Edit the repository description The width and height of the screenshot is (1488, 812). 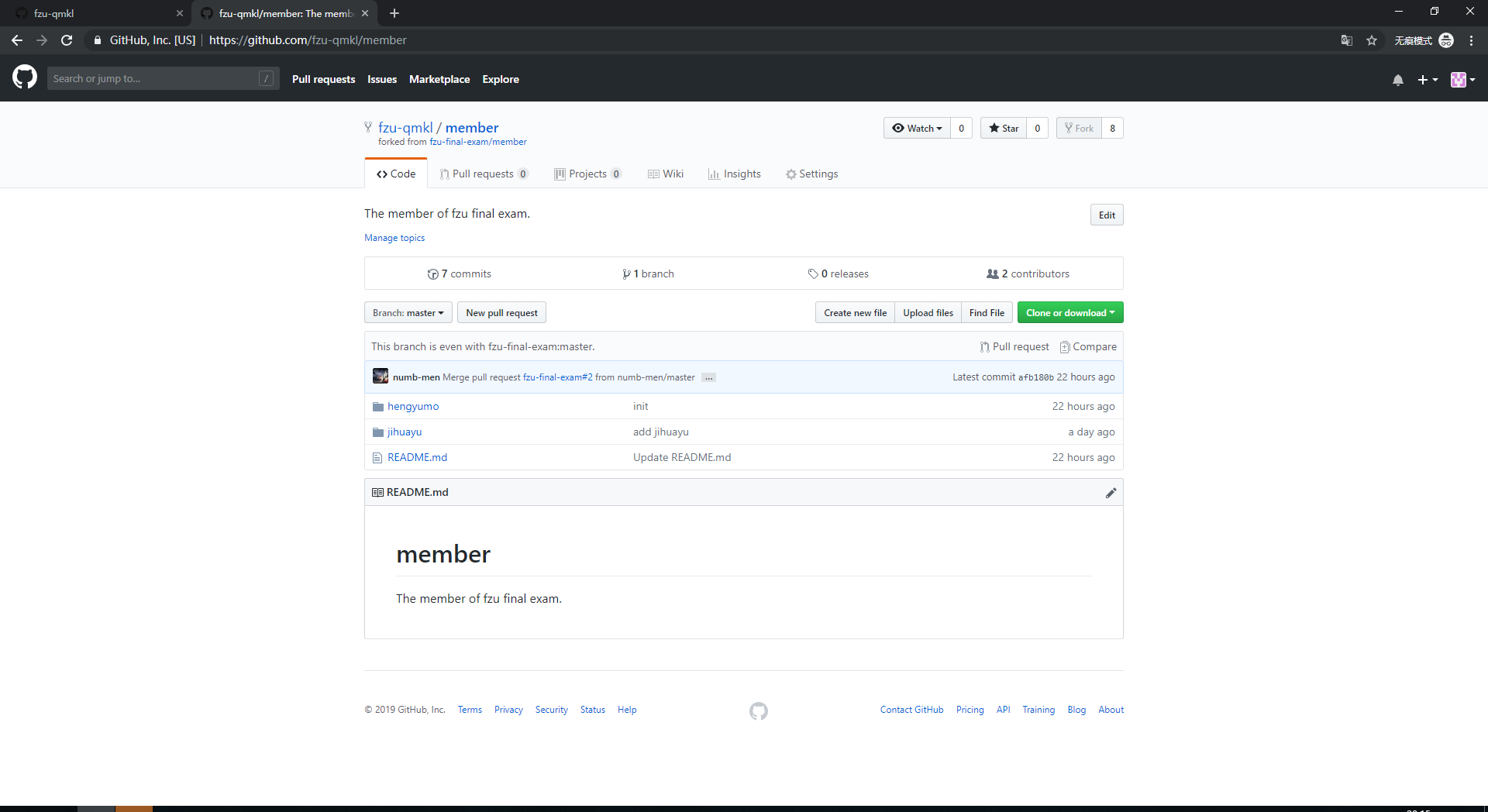pyautogui.click(x=1107, y=215)
